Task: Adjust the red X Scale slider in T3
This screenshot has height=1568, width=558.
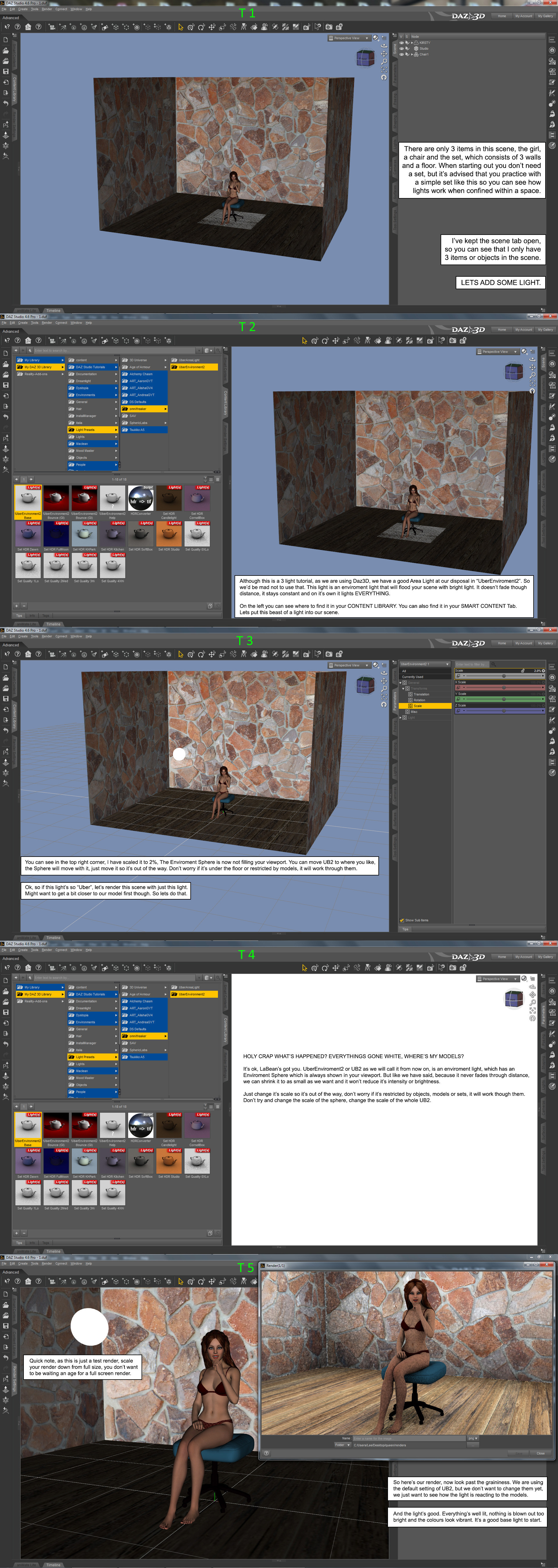Action: tap(500, 688)
